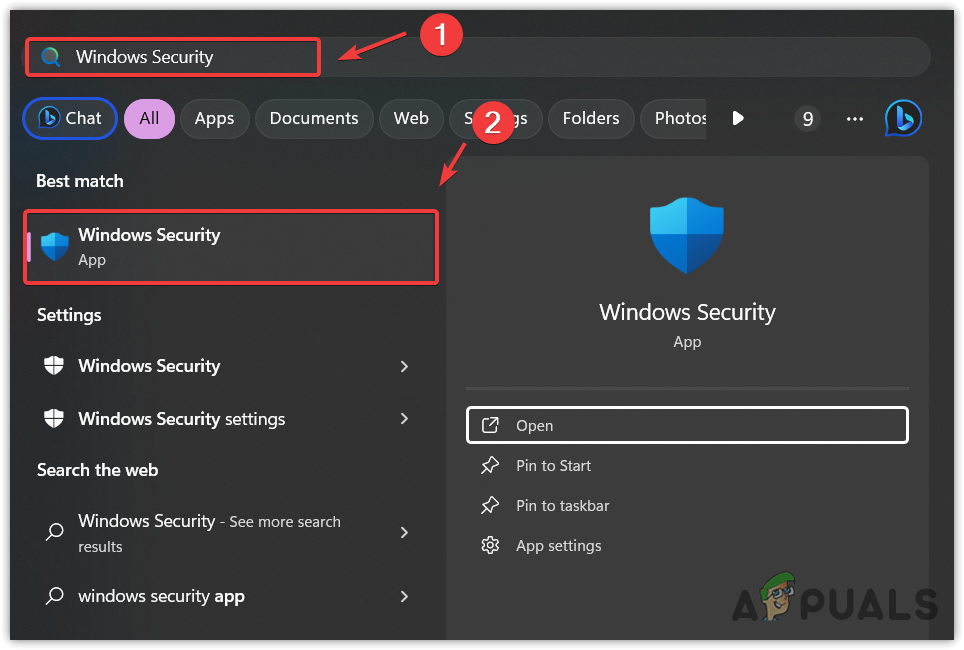Switch to the Documents filter tab
This screenshot has width=964, height=650.
[x=314, y=118]
